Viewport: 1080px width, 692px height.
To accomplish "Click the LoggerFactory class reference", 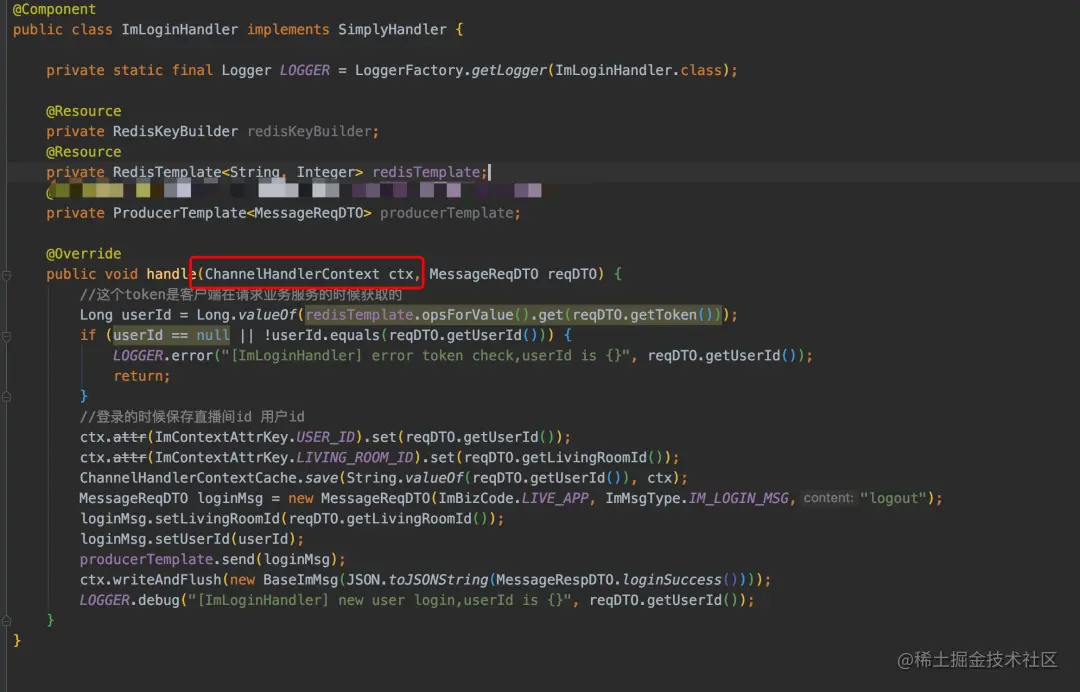I will (408, 70).
